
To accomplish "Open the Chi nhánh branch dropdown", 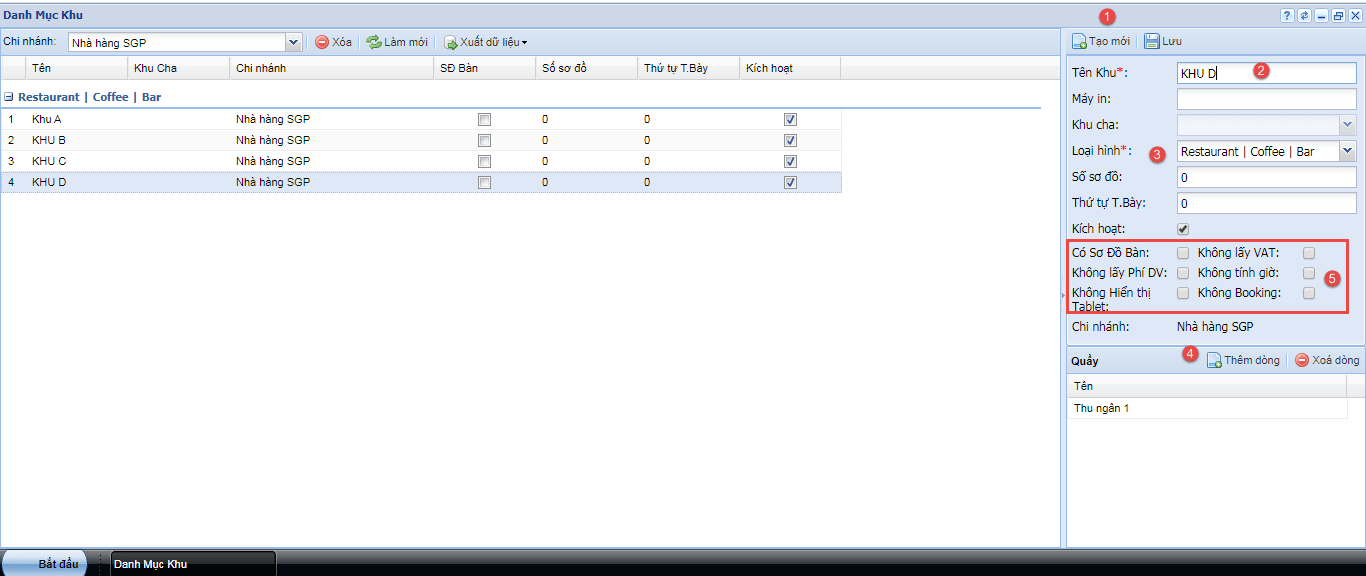I will point(294,42).
